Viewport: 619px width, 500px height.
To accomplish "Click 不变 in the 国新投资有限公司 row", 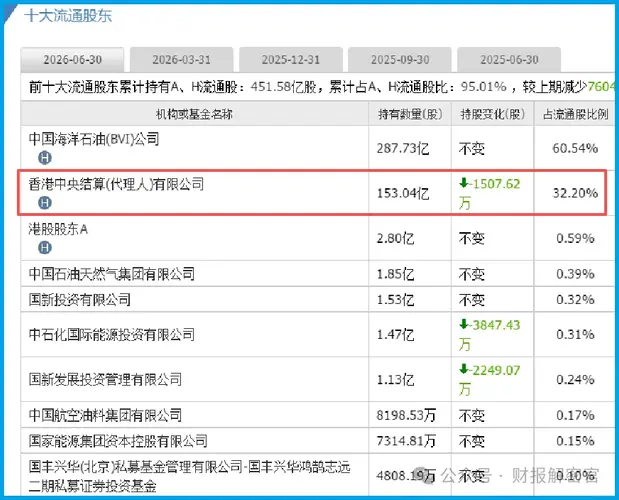I will [x=471, y=300].
